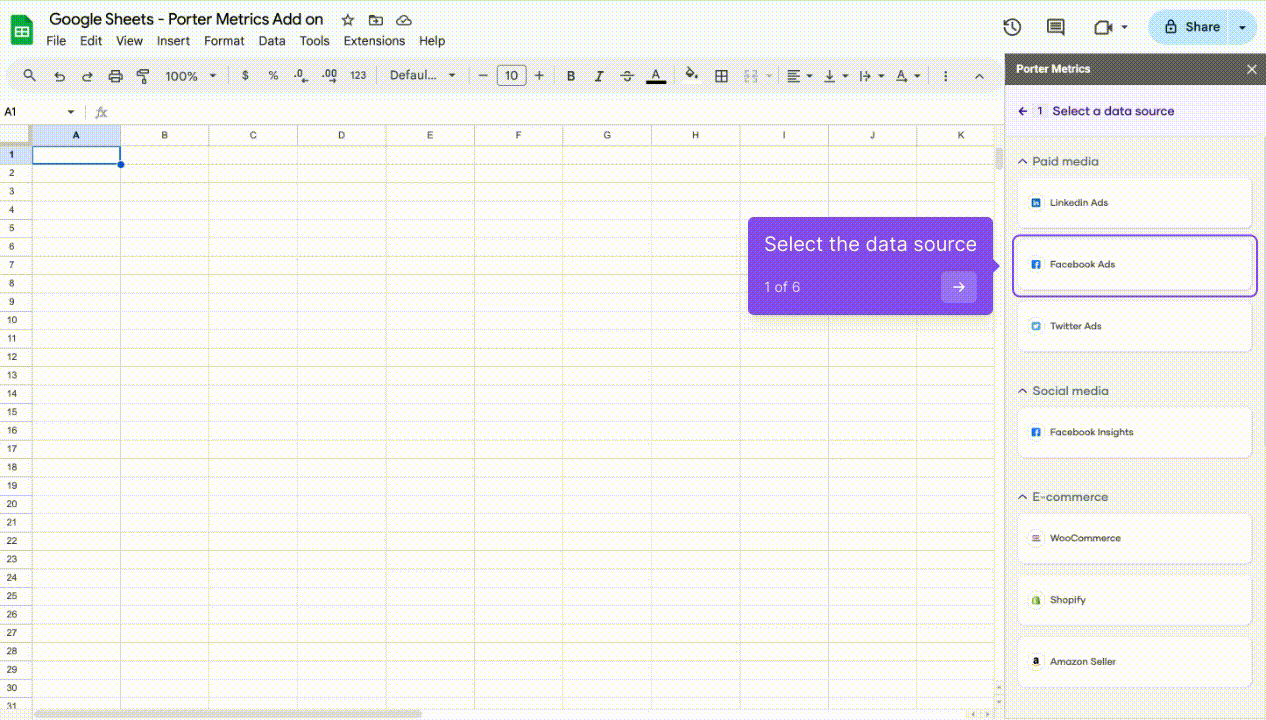
Task: Click the Google Sheets home logo
Action: coord(22,30)
